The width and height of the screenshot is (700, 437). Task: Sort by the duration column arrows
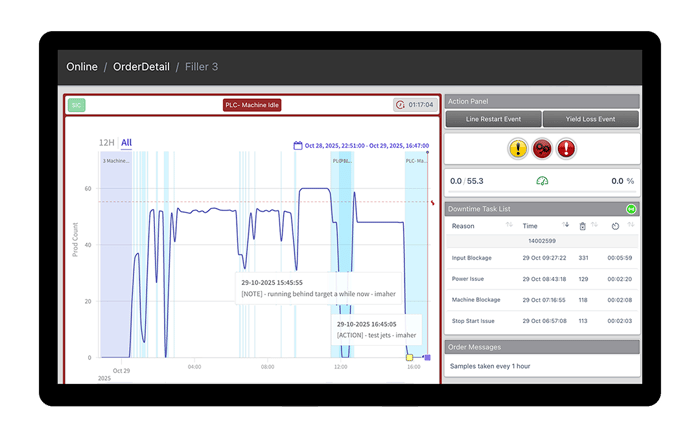631,226
